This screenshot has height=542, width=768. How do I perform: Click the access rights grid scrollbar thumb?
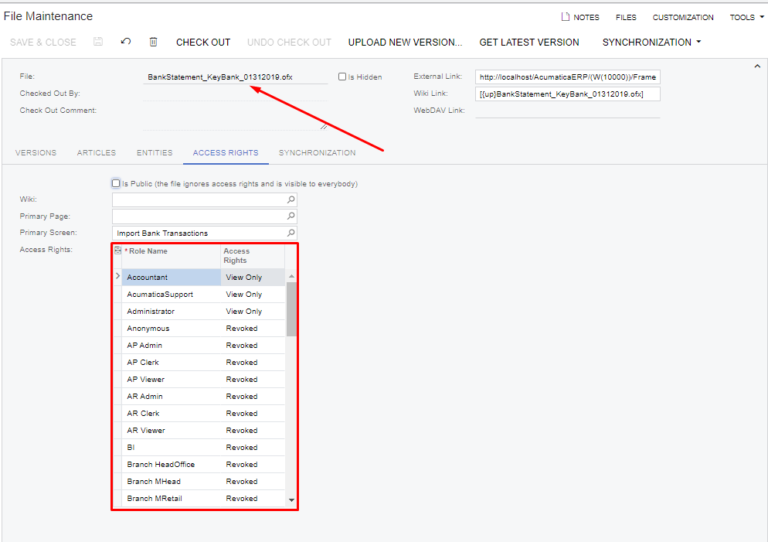pos(291,308)
